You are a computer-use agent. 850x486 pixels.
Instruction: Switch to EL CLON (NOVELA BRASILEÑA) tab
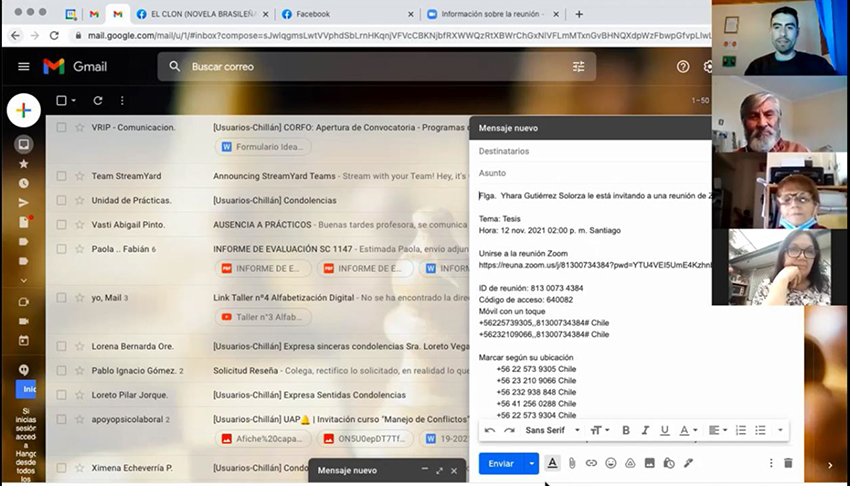point(203,14)
